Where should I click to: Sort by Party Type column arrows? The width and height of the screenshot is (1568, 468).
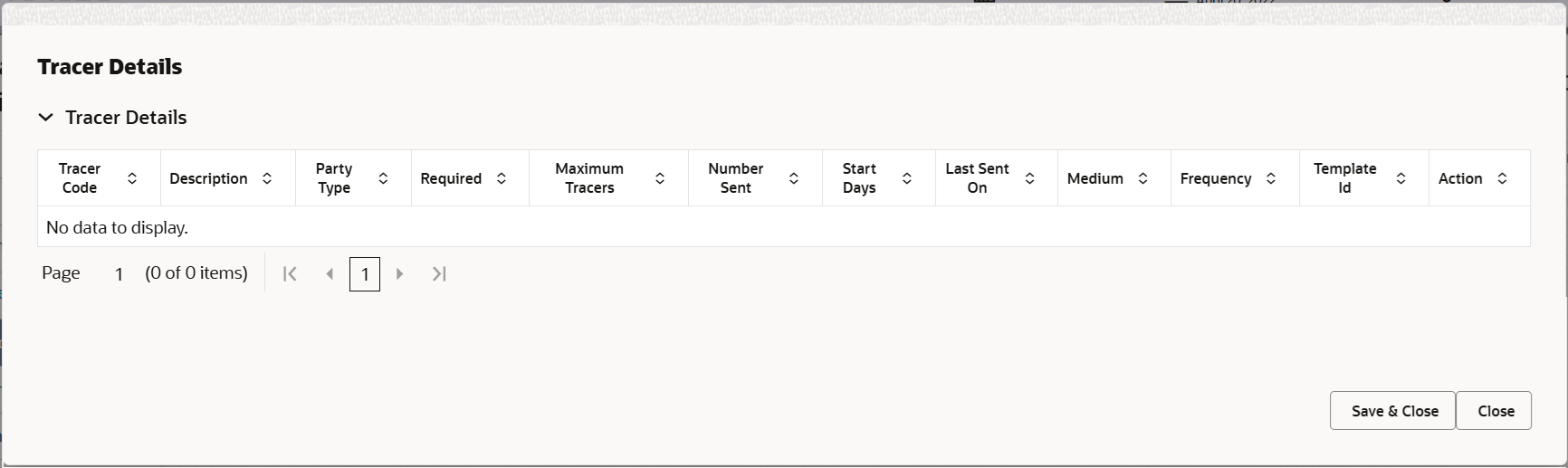pos(383,178)
